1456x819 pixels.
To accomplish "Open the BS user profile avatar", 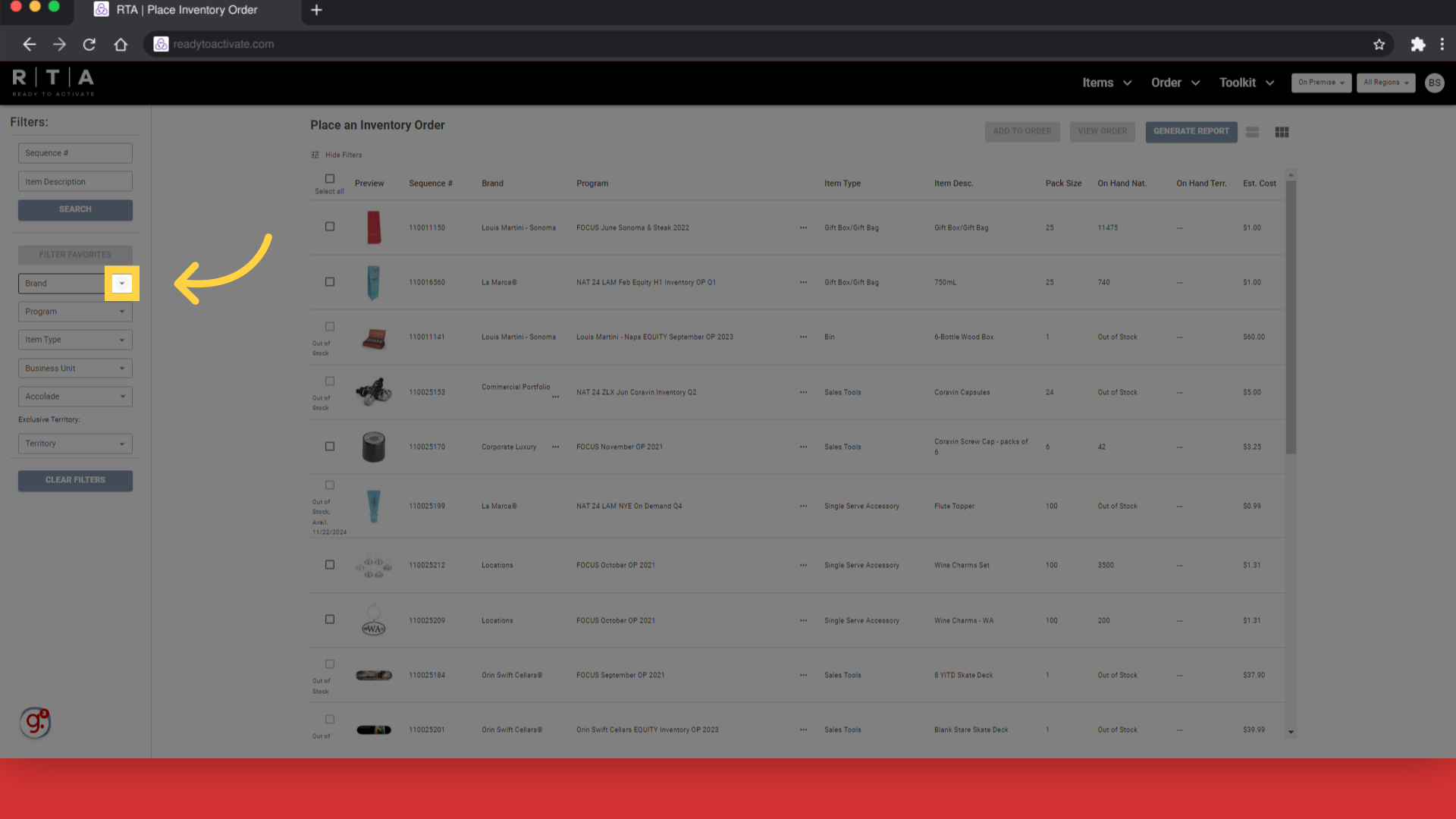I will click(x=1434, y=83).
